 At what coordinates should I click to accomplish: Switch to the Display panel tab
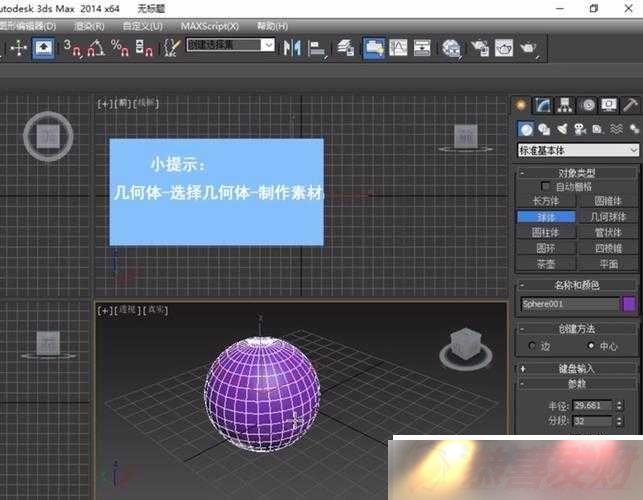pos(609,105)
